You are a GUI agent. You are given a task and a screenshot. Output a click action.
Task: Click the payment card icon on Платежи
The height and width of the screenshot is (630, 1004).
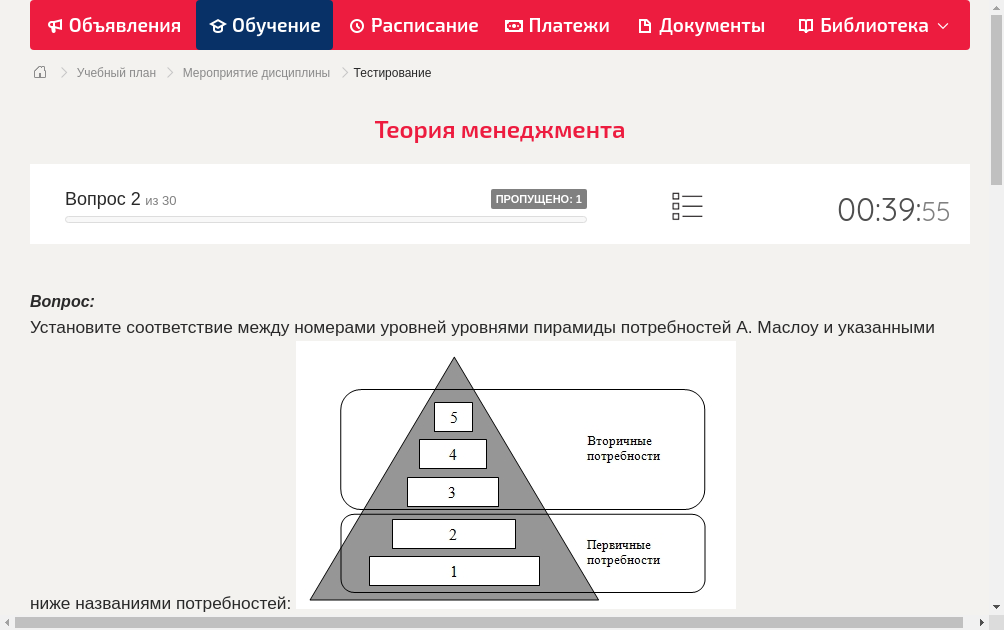(x=512, y=25)
